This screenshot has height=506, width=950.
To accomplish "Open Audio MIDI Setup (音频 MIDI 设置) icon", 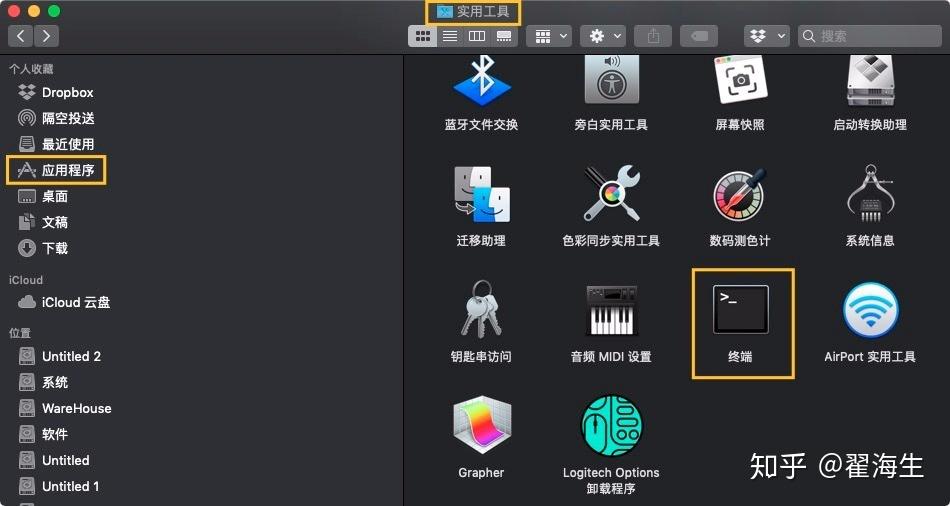I will point(611,310).
